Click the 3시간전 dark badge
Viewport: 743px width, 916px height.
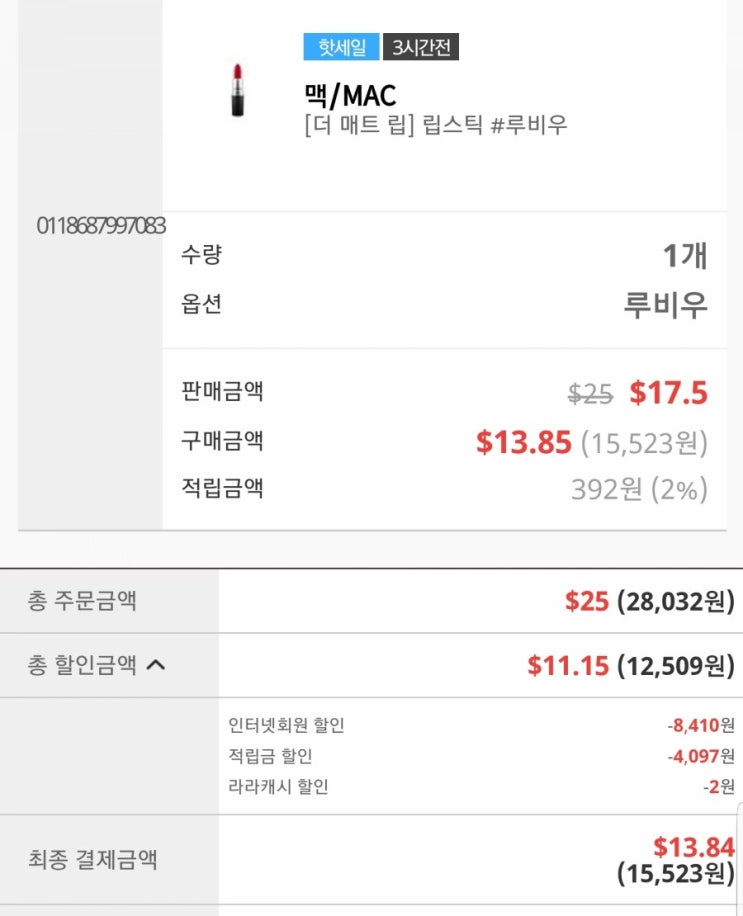(x=420, y=47)
